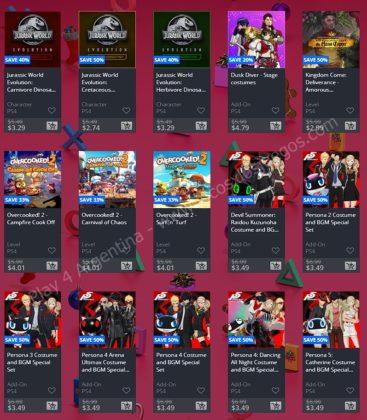Toggle wishlist heart for Persona 2 Costume set
The width and height of the screenshot is (367, 420).
point(350,250)
